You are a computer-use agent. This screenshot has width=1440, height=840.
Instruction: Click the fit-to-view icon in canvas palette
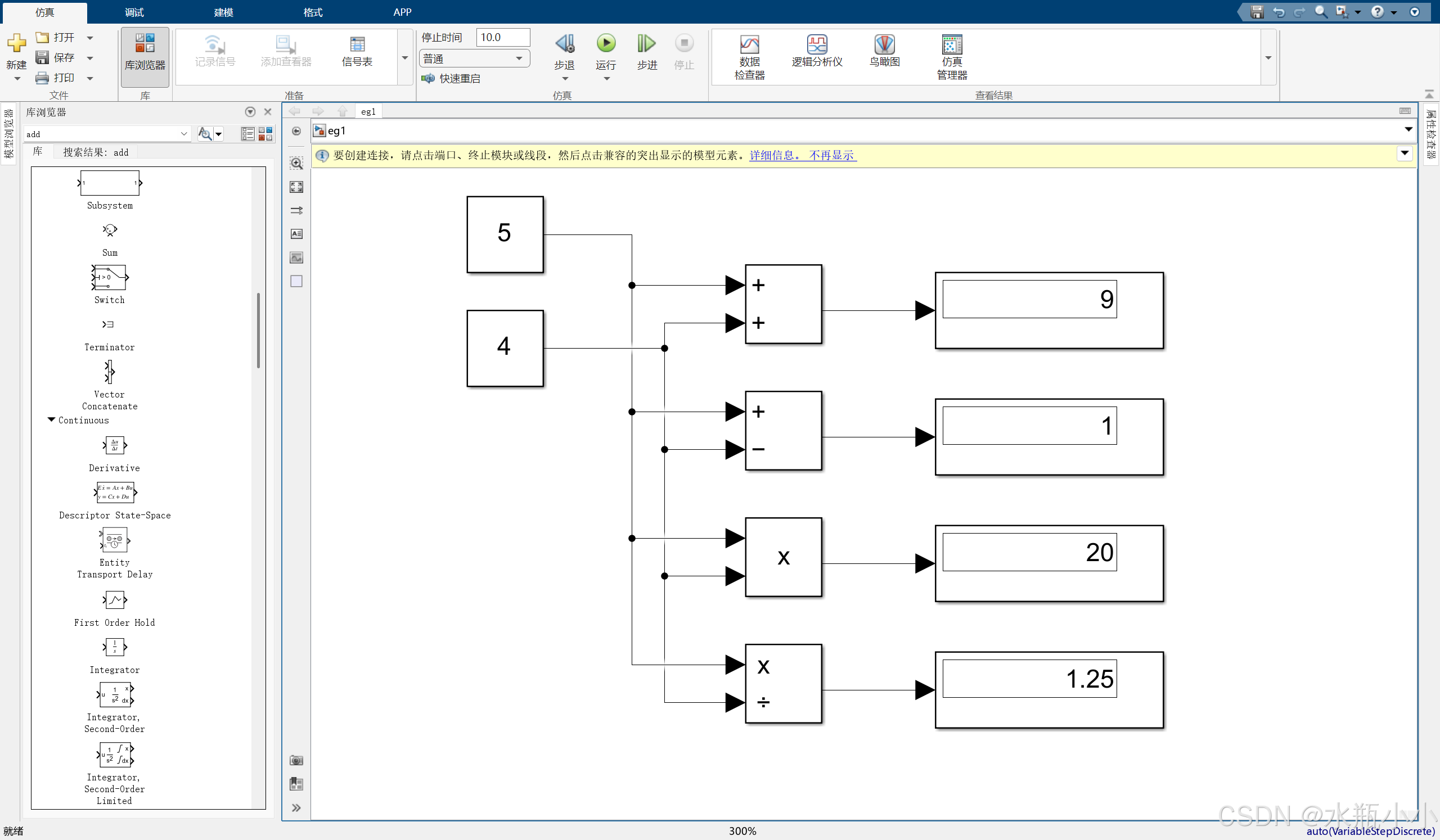[x=296, y=187]
